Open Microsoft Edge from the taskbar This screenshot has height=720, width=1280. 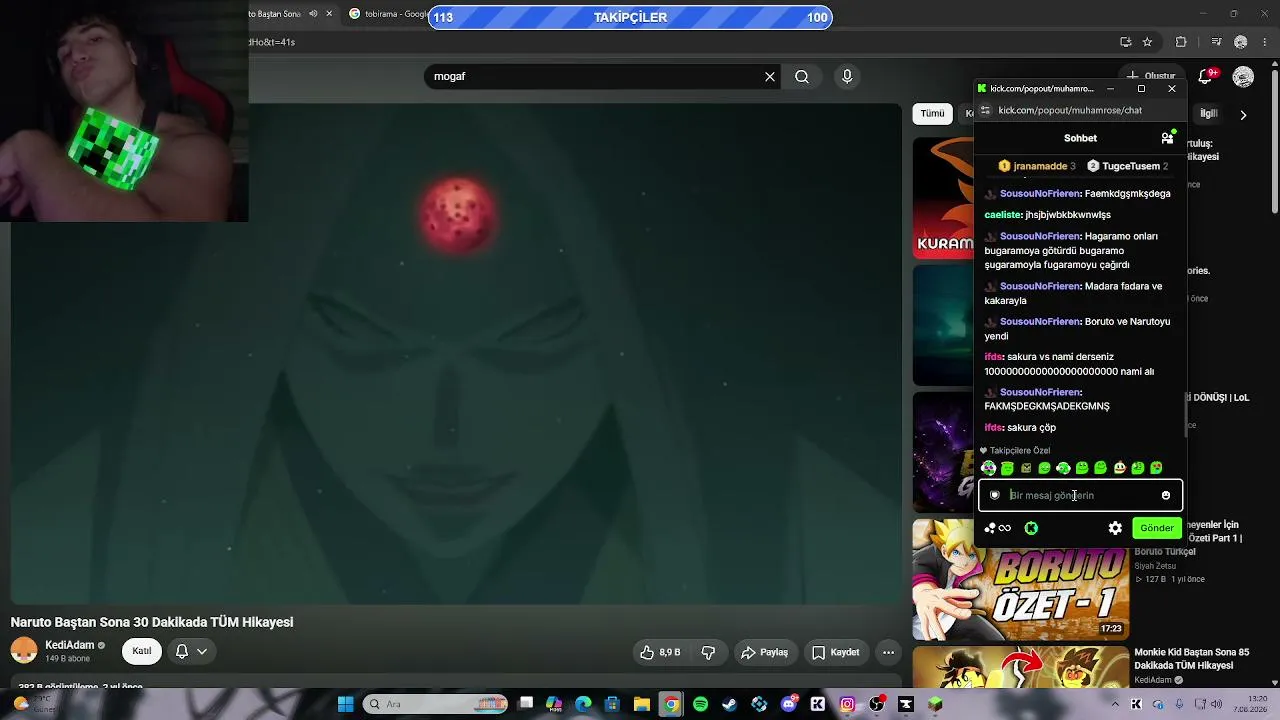tap(583, 704)
